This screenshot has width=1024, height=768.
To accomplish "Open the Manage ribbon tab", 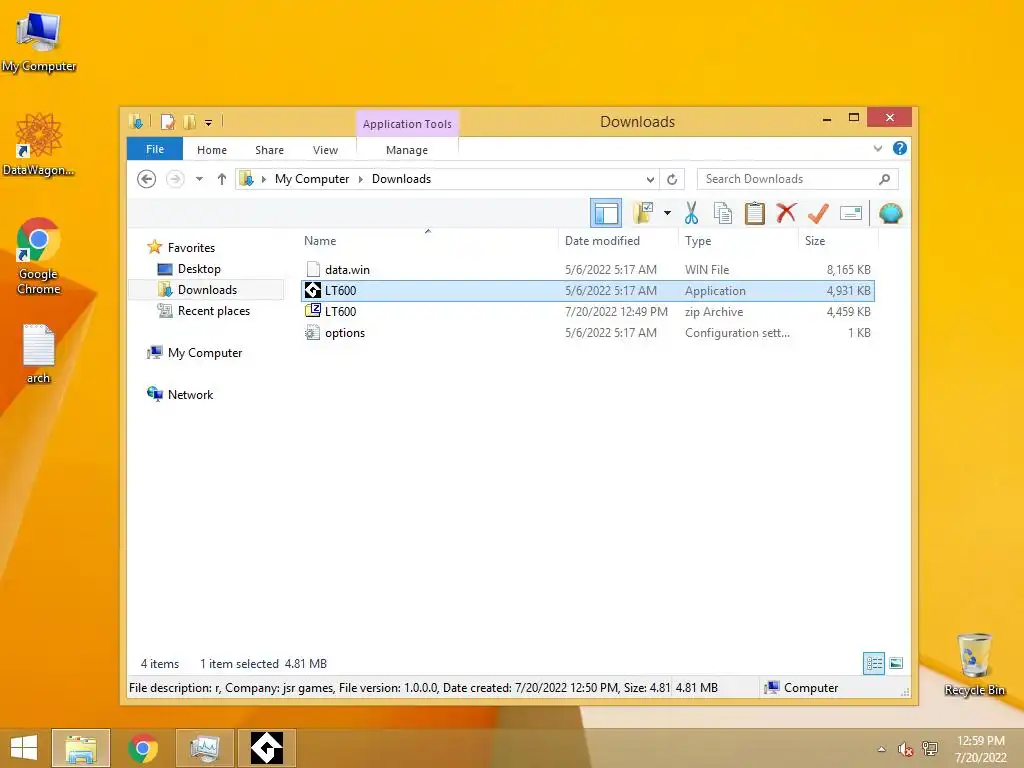I will pyautogui.click(x=407, y=150).
